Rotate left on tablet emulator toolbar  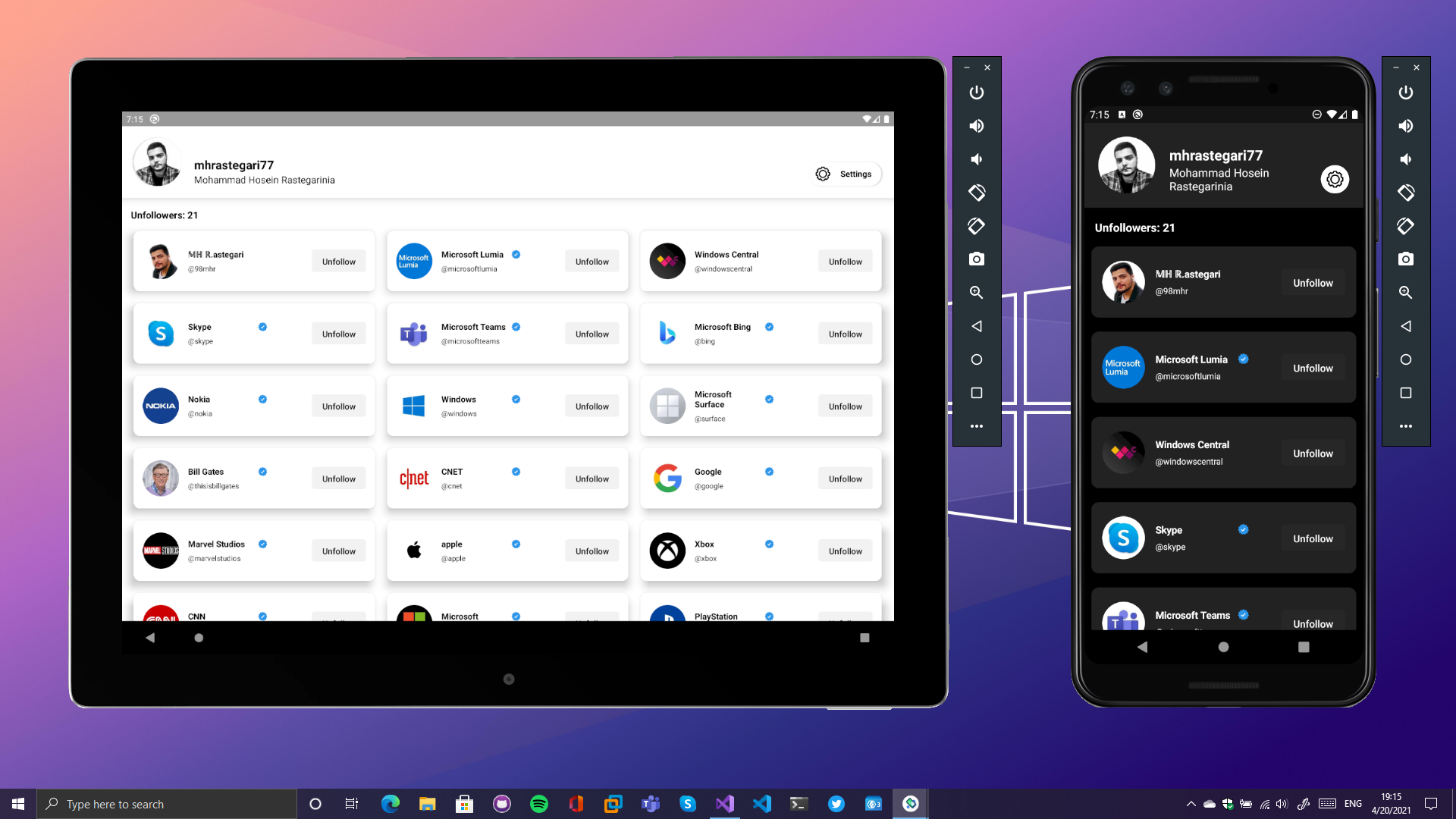977,193
